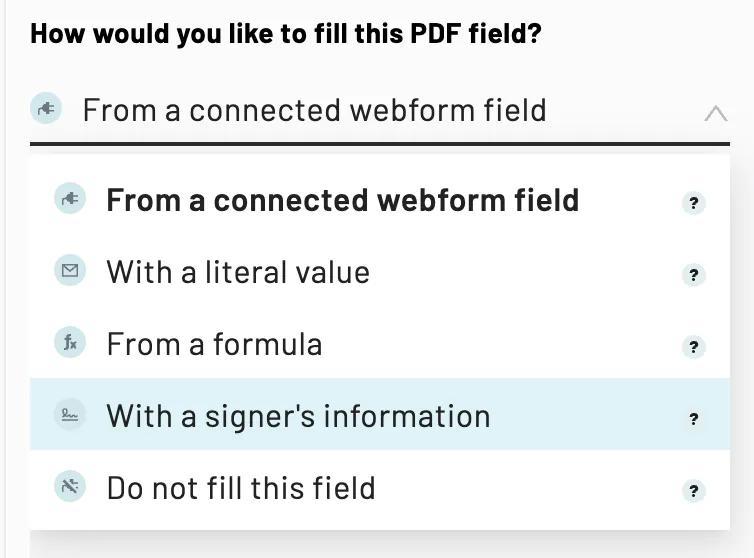Collapse the dropdown using the up chevron
This screenshot has height=558, width=754.
(715, 112)
